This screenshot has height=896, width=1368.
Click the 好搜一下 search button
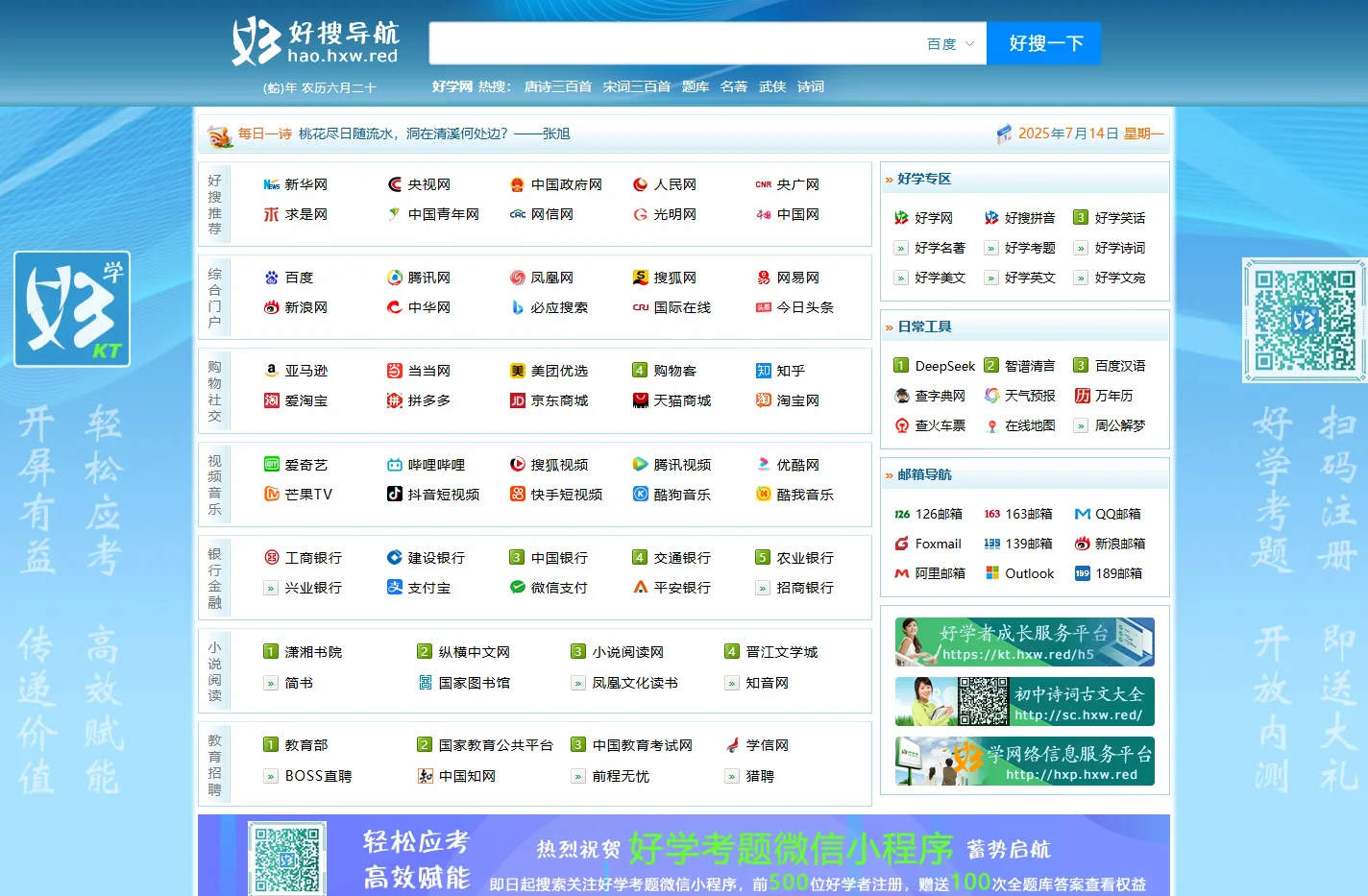tap(1044, 43)
